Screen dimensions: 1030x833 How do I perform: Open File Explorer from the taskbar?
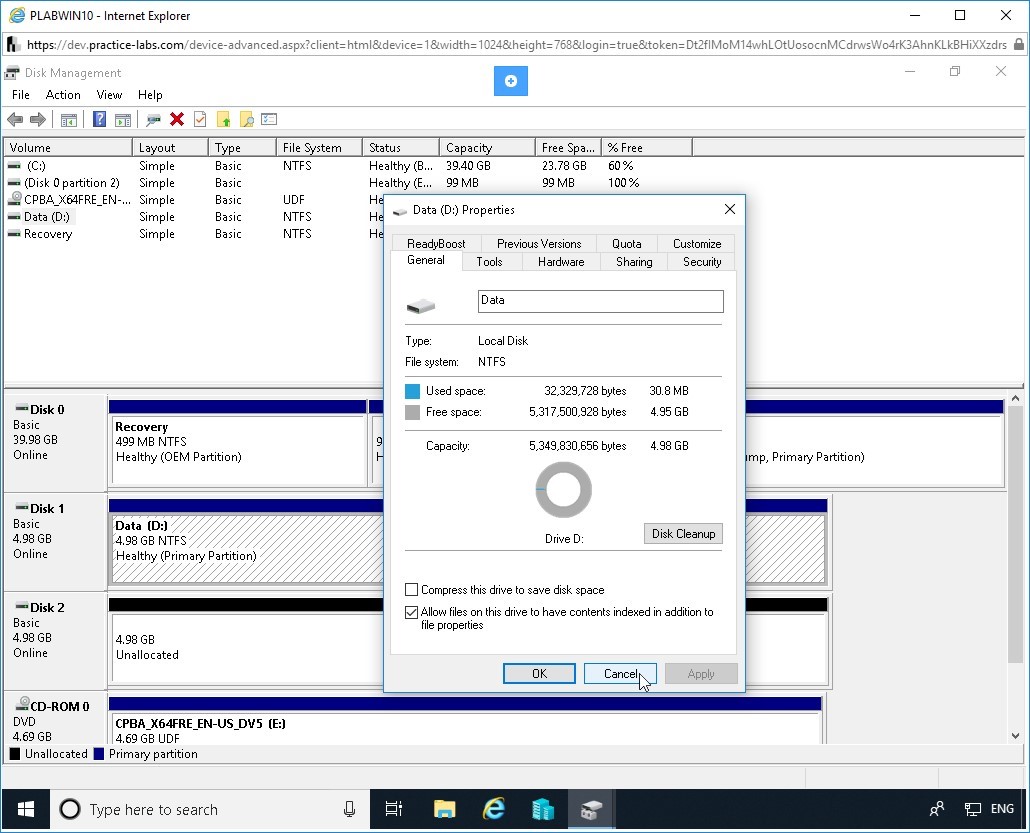click(x=445, y=809)
